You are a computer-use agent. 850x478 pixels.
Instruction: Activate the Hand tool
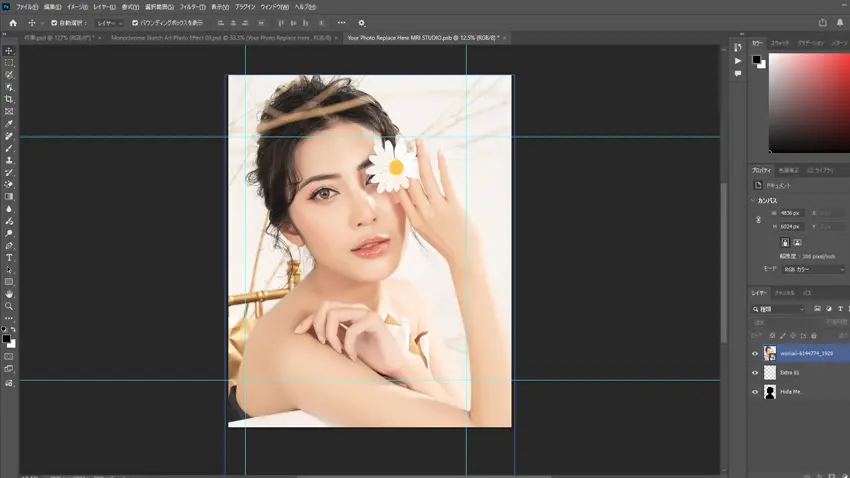click(x=9, y=294)
